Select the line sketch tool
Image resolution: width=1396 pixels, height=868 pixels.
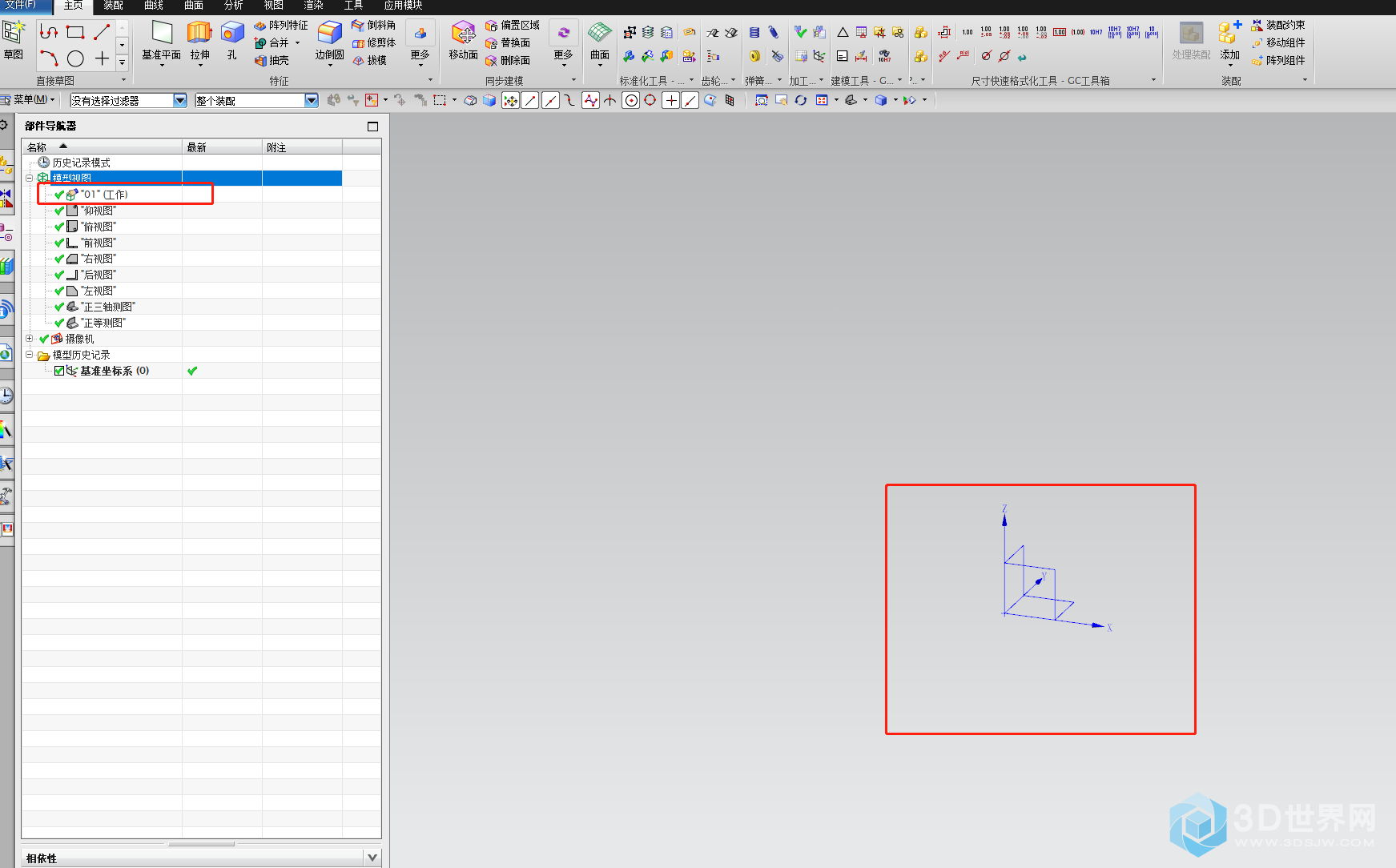[102, 32]
